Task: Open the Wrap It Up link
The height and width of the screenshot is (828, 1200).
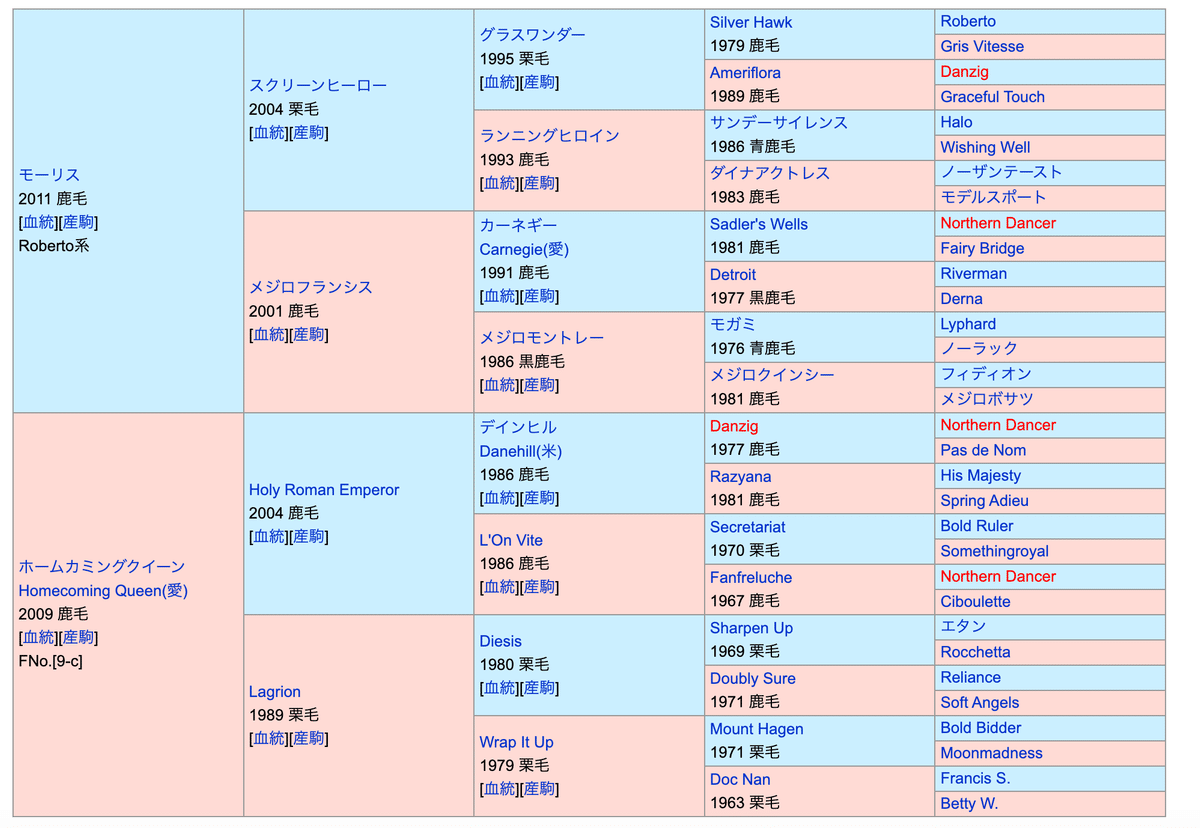Action: click(x=516, y=742)
